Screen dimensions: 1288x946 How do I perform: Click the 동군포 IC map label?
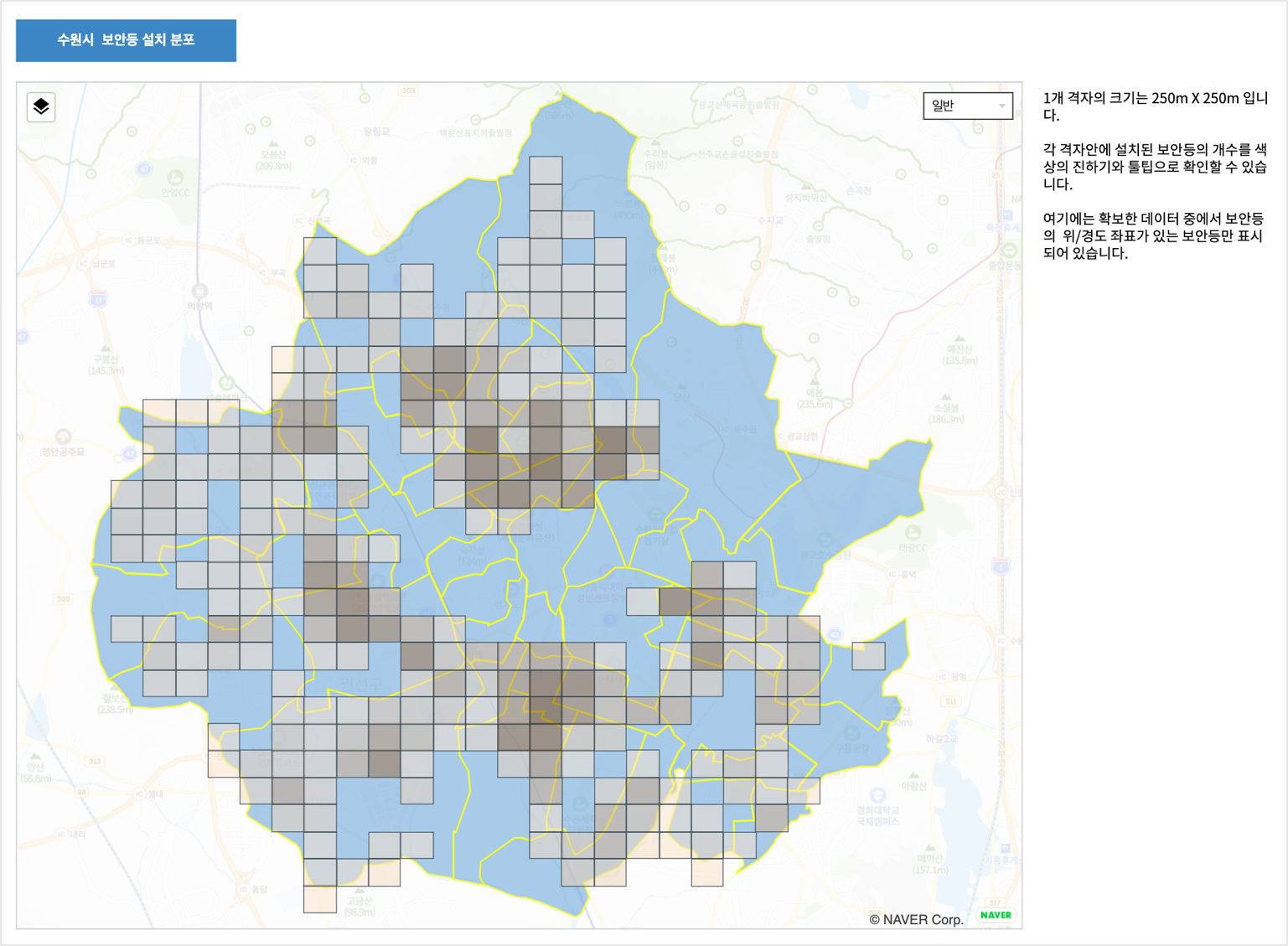coord(142,240)
